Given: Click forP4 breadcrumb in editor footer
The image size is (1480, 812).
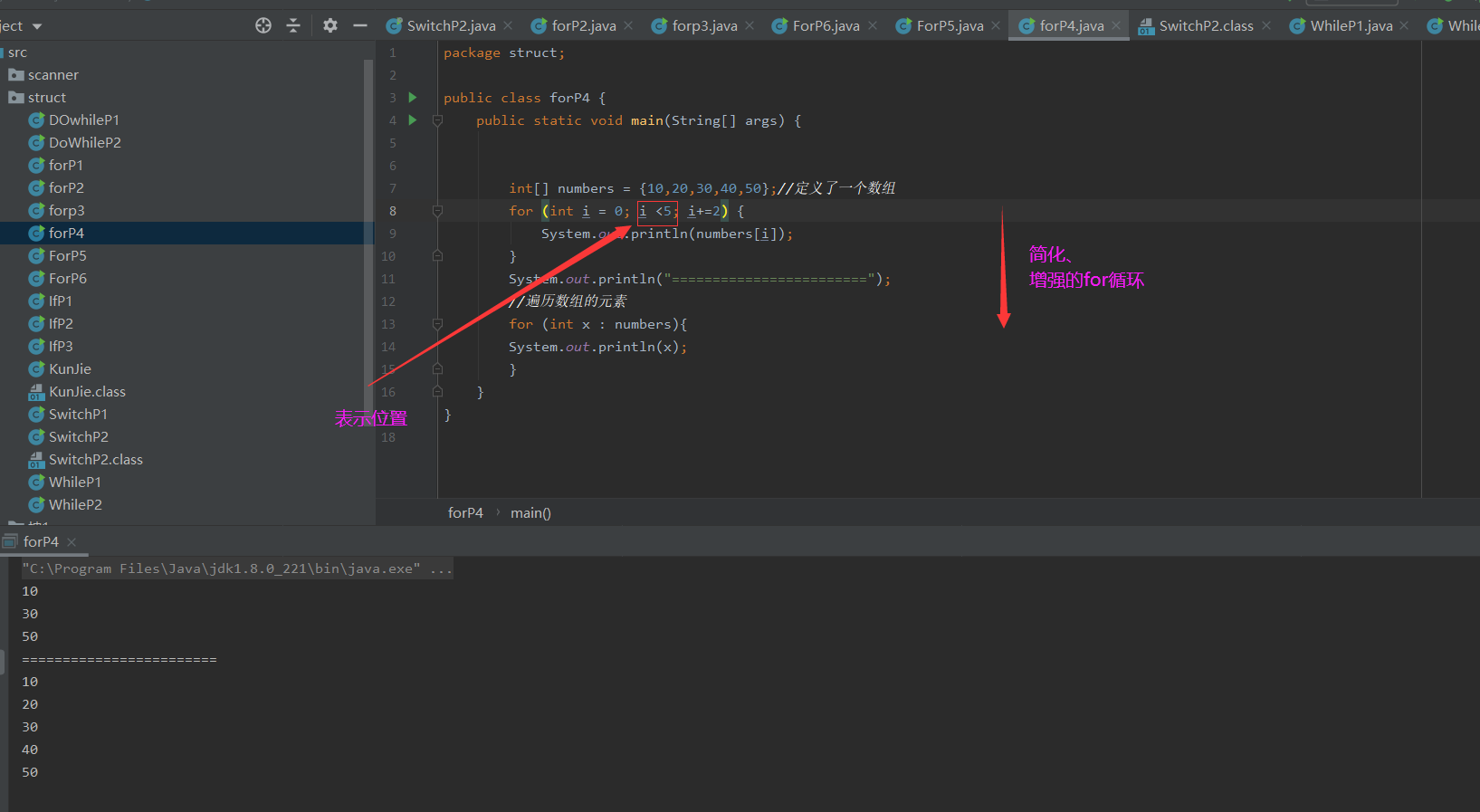Looking at the screenshot, I should tap(465, 512).
